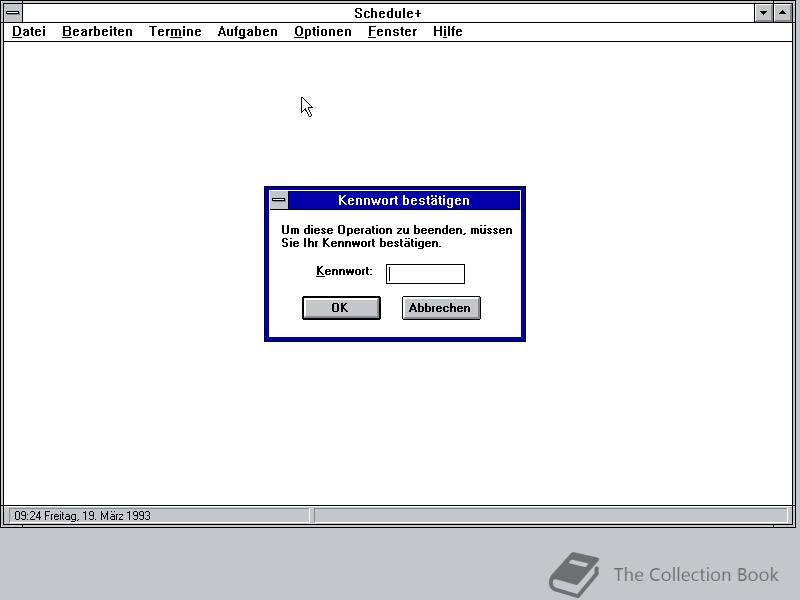
Task: Open the Bearbeiten menu
Action: pyautogui.click(x=97, y=32)
